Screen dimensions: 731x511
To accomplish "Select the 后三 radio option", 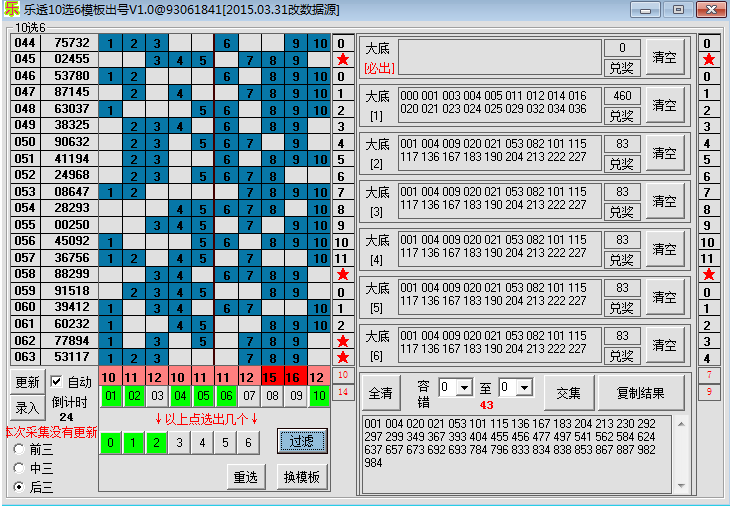I will tap(19, 487).
